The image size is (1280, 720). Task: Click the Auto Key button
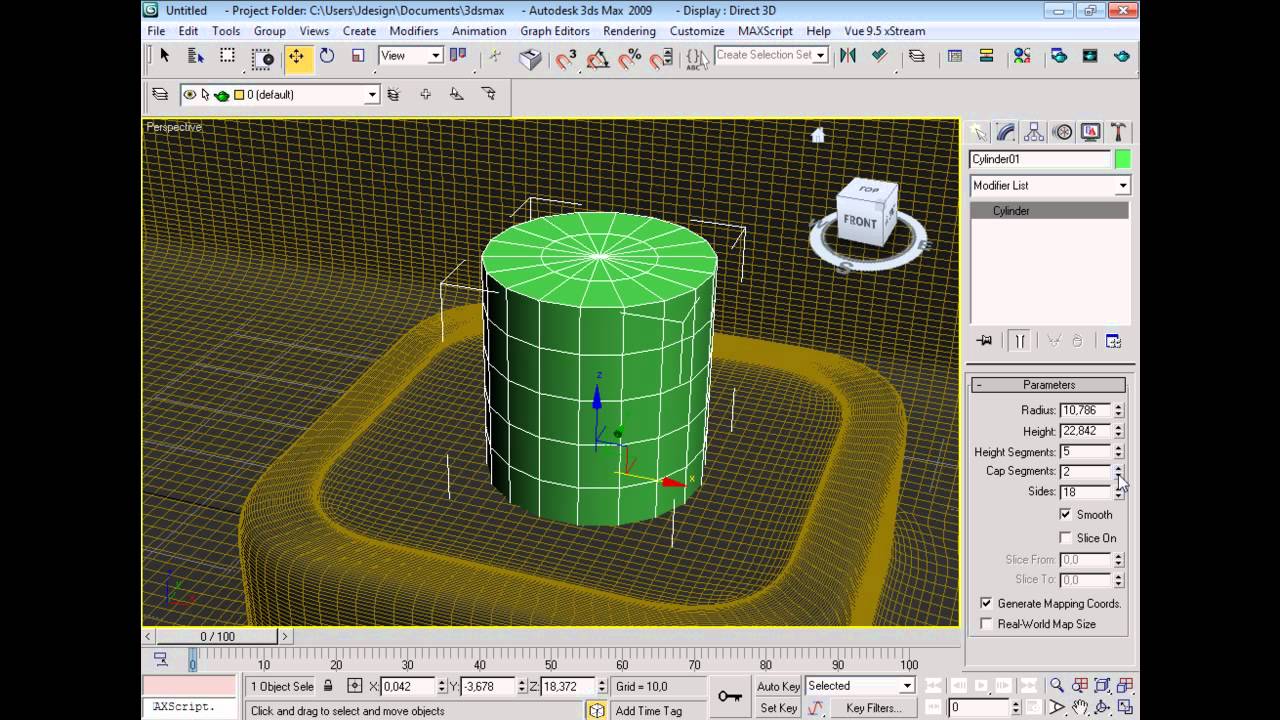pos(779,686)
